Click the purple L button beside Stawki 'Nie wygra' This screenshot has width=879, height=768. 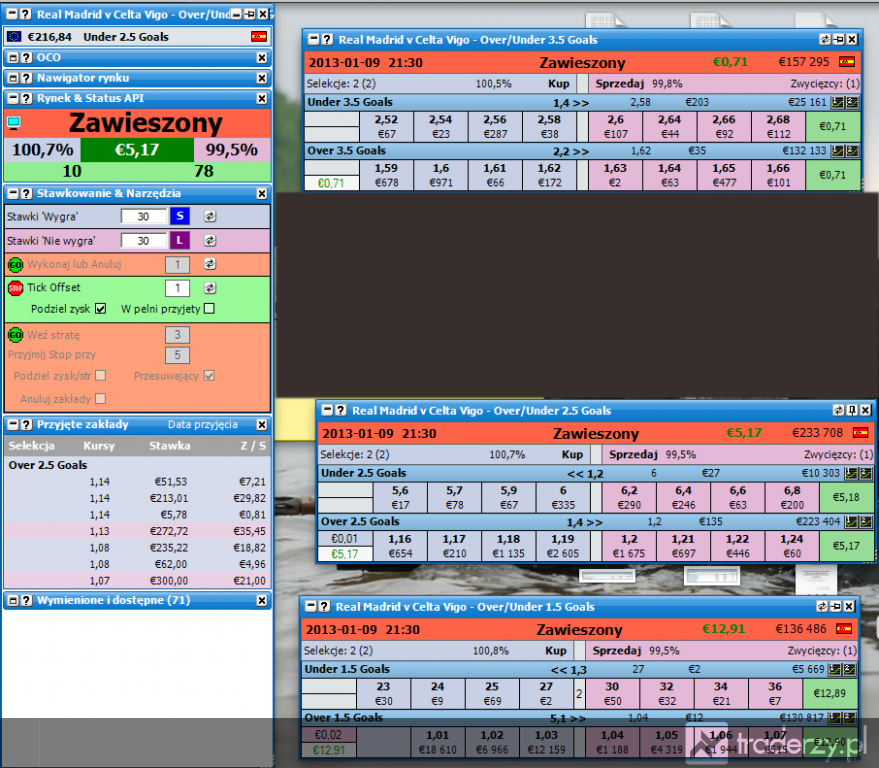(179, 240)
